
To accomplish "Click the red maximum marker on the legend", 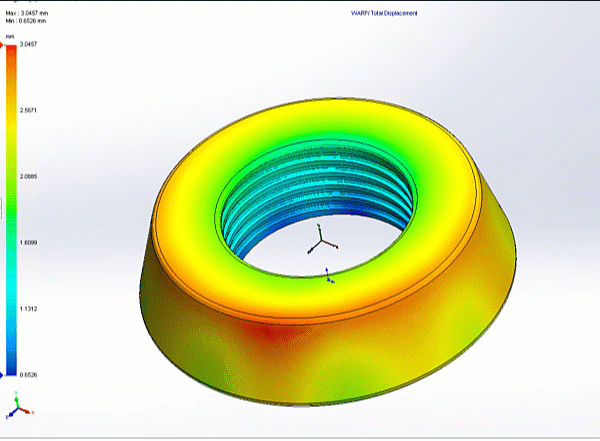I will click(x=3, y=46).
